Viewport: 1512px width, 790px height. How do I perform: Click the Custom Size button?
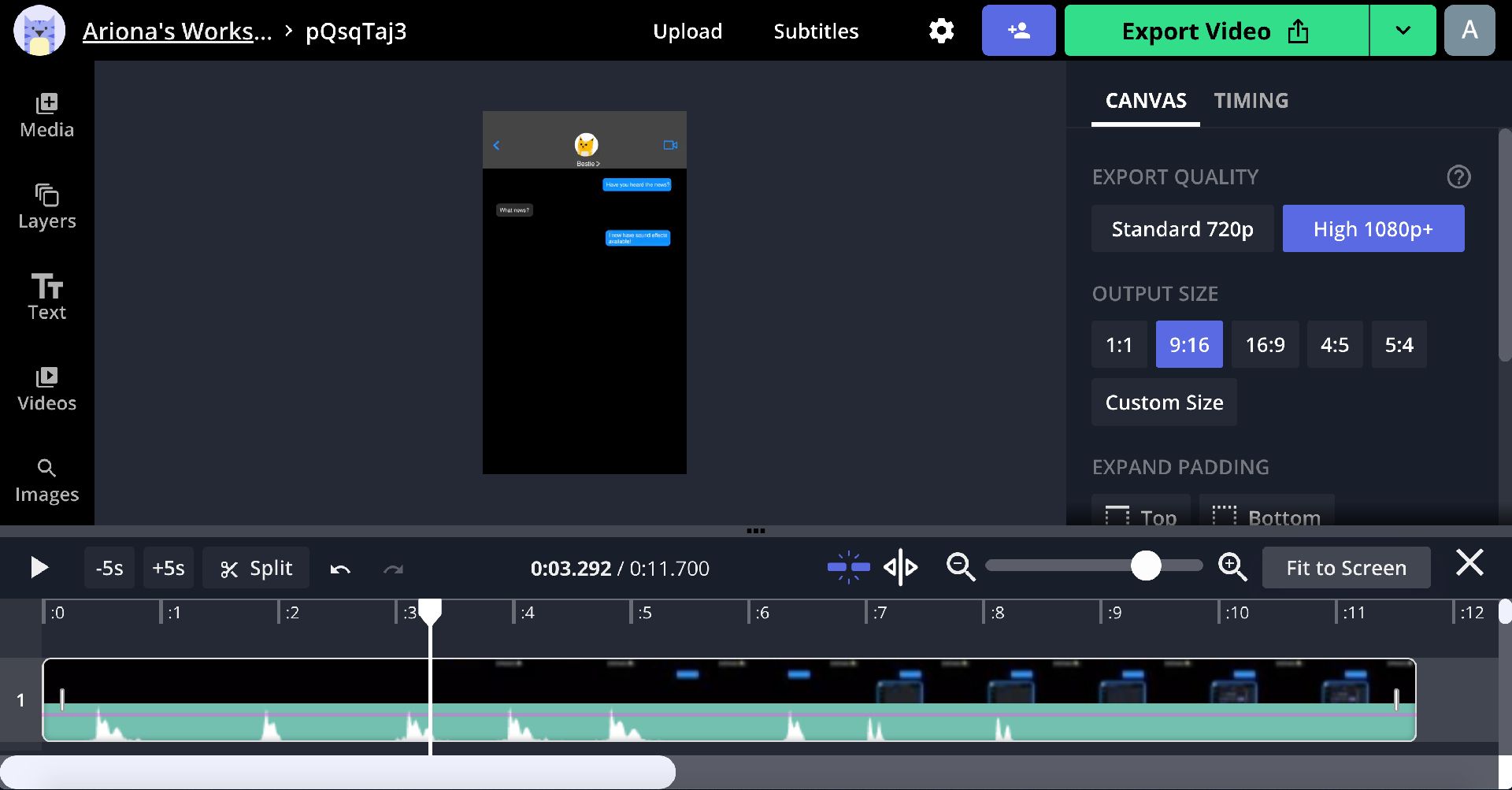(x=1164, y=402)
